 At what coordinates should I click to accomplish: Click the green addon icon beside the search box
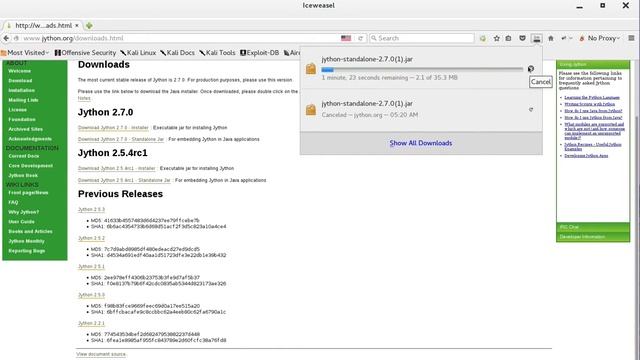point(483,38)
